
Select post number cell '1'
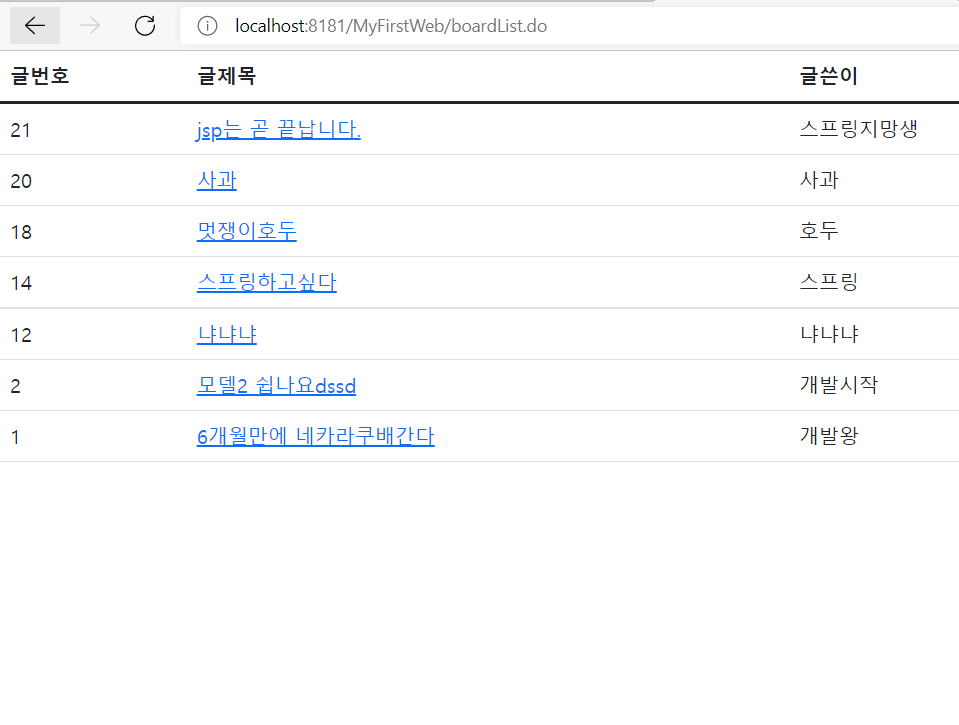15,437
